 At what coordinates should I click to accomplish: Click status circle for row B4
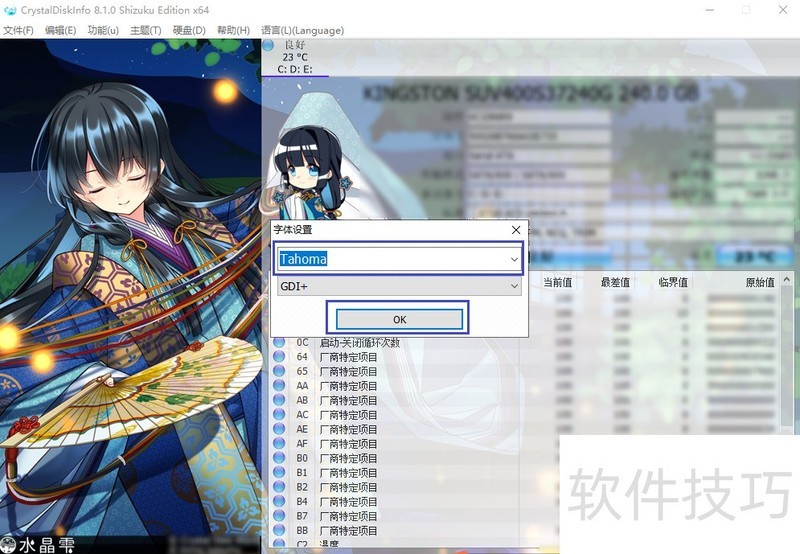(279, 501)
